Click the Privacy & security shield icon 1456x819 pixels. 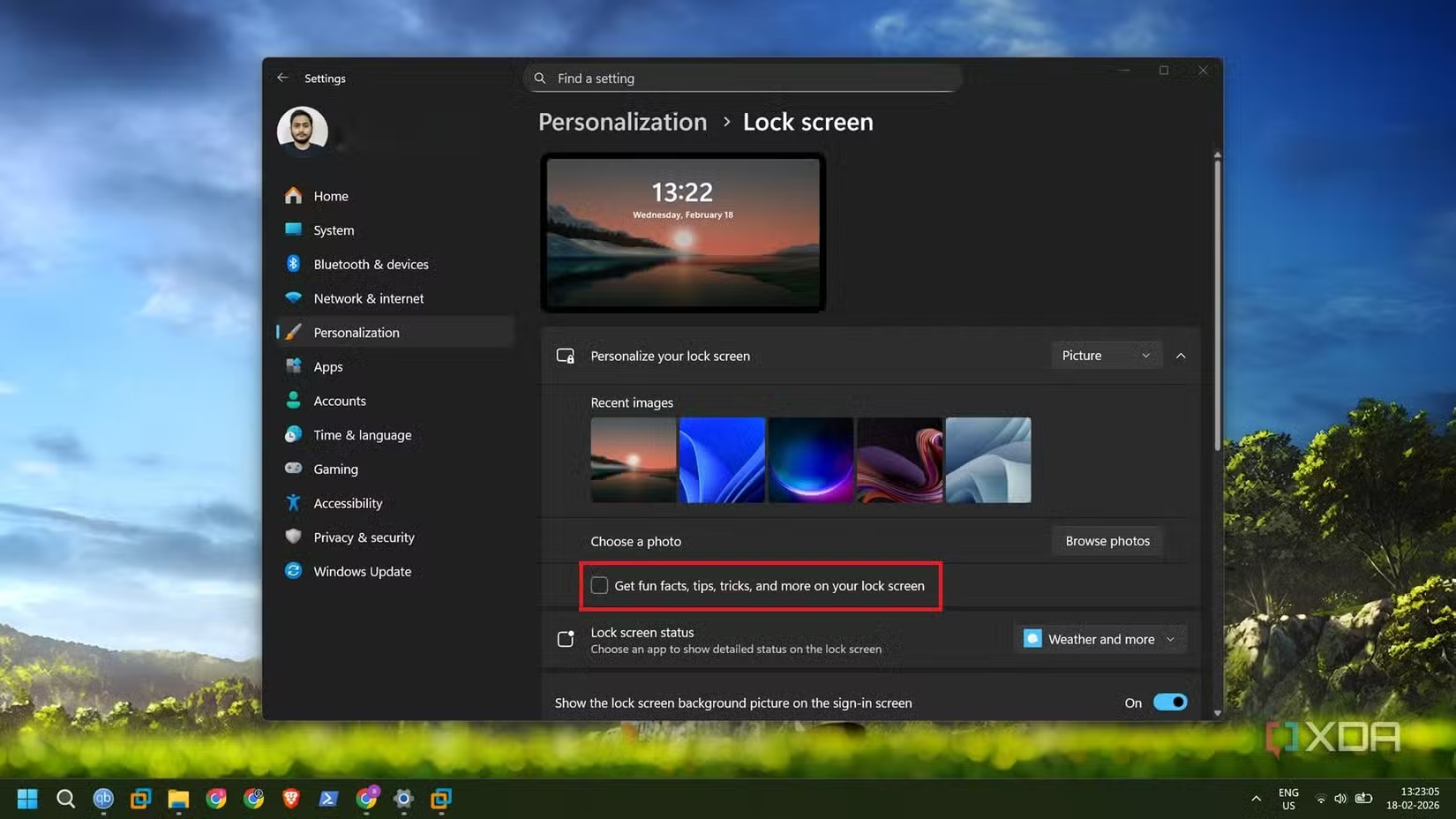coord(294,537)
